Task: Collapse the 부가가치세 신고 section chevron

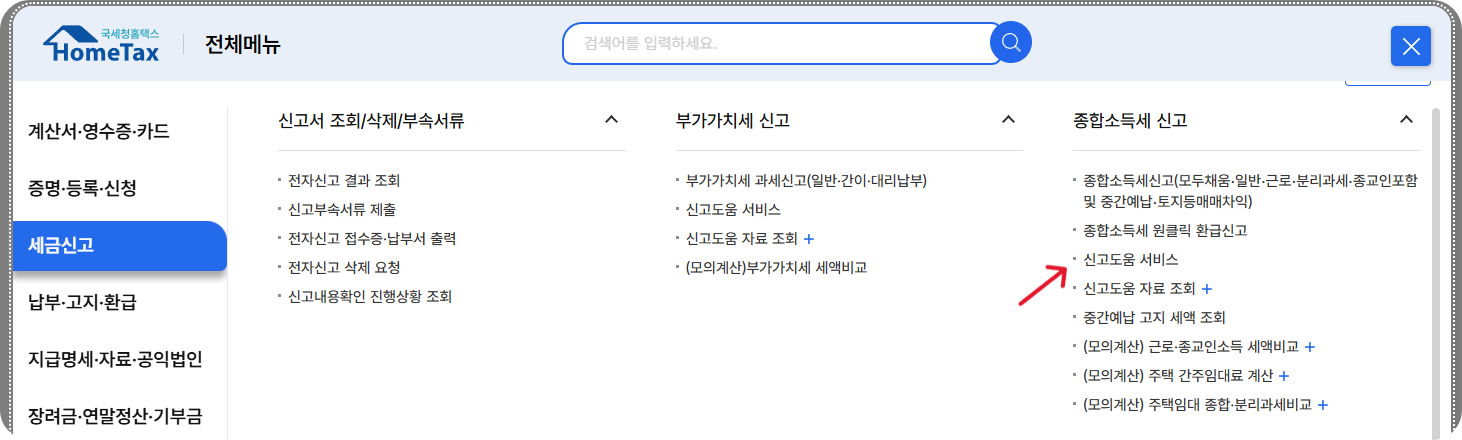Action: tap(1009, 120)
